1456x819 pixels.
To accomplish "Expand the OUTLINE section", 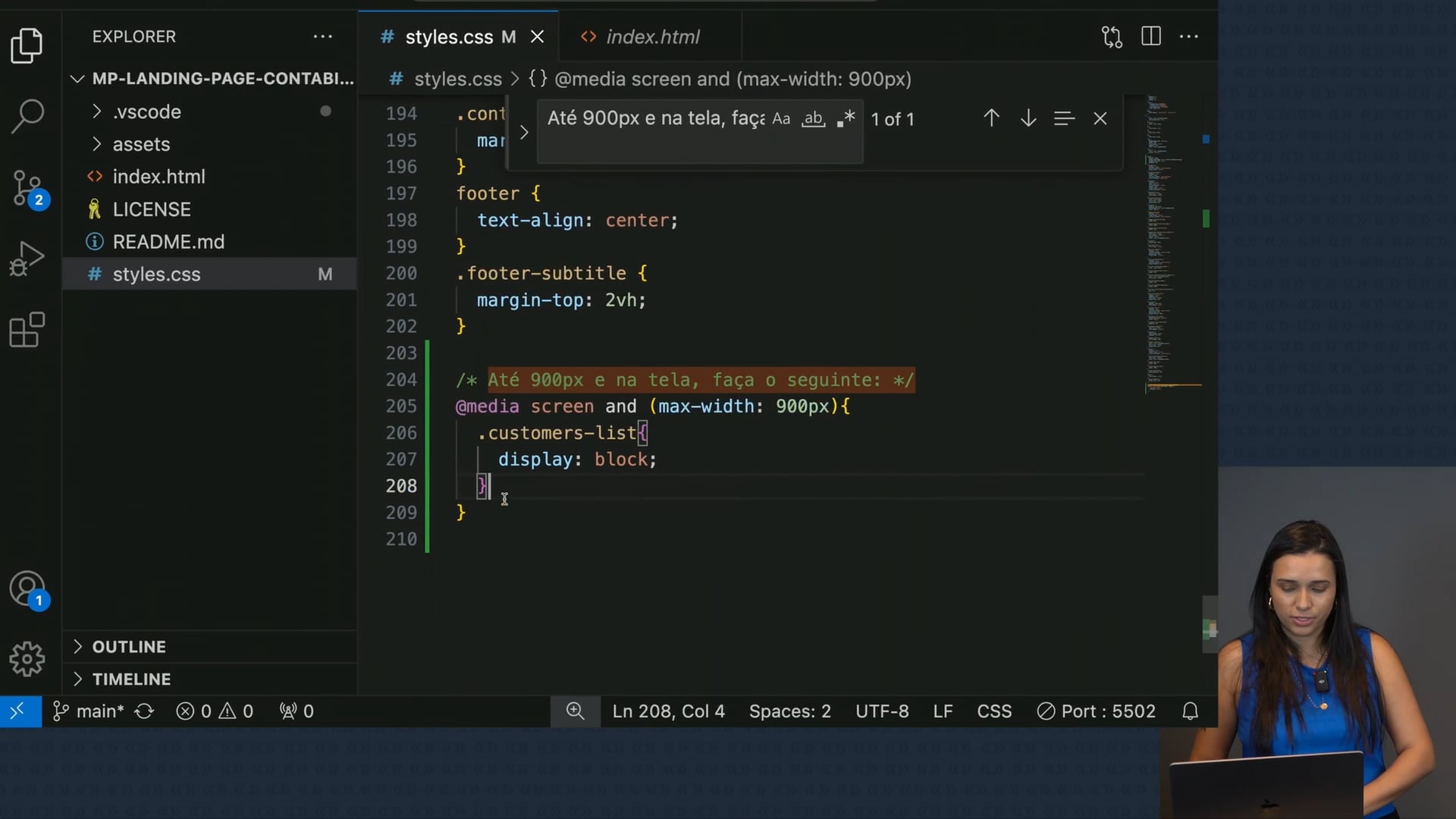I will (x=129, y=647).
